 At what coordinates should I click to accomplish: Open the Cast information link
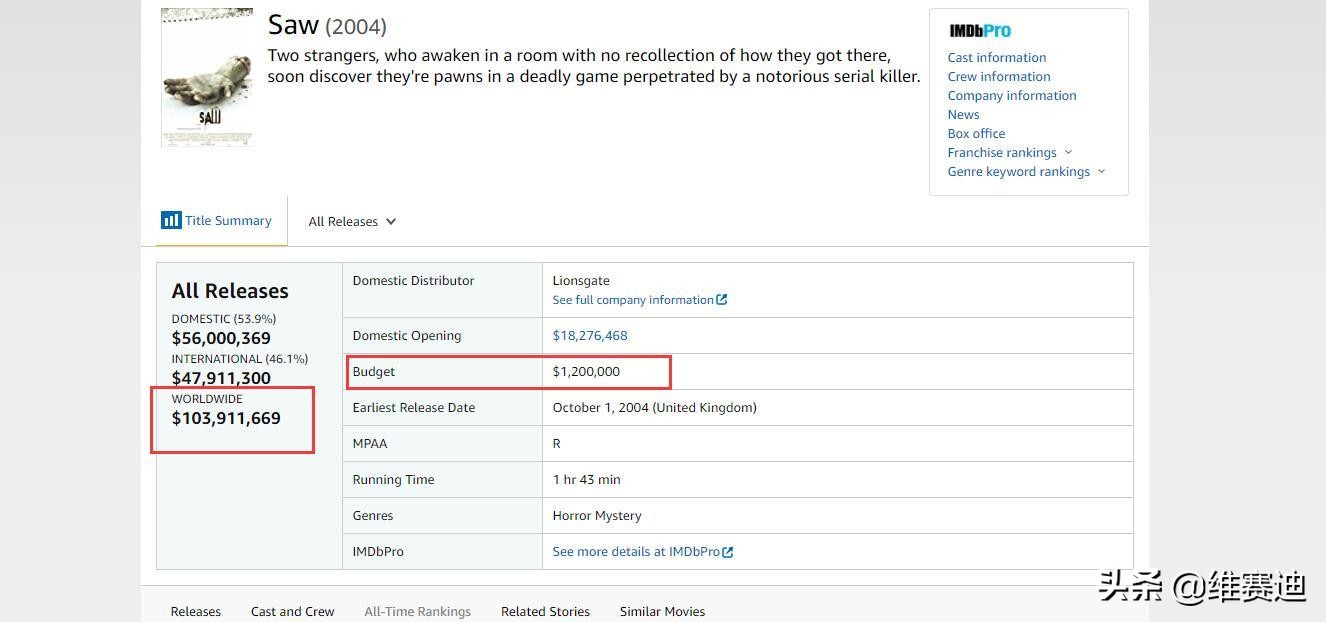click(997, 57)
